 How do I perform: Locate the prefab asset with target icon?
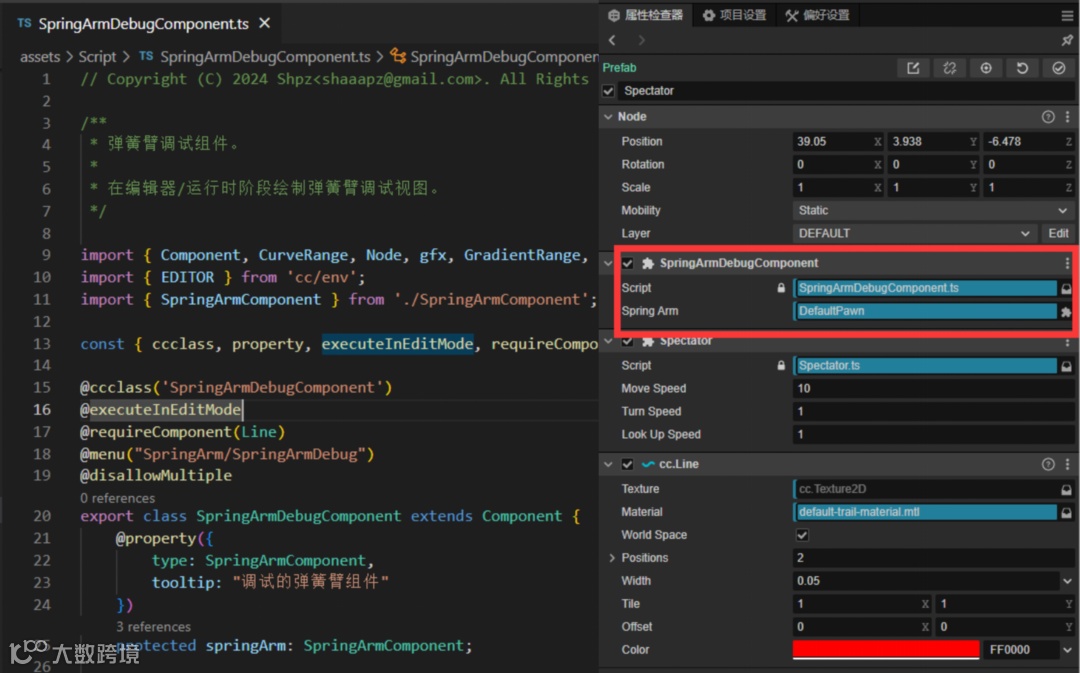point(986,68)
